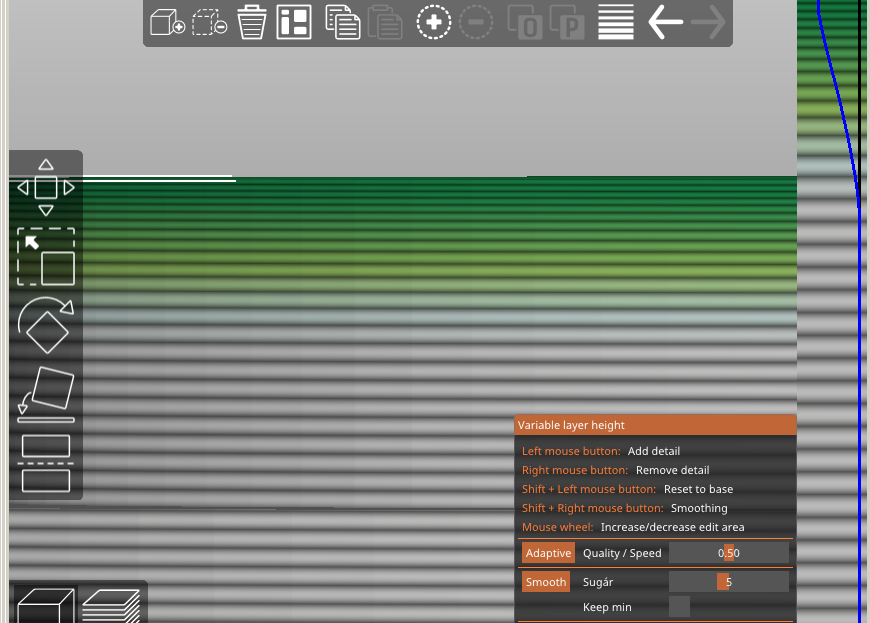Viewport: 870px width, 623px height.
Task: Click the Delete selected object icon
Action: click(x=210, y=22)
